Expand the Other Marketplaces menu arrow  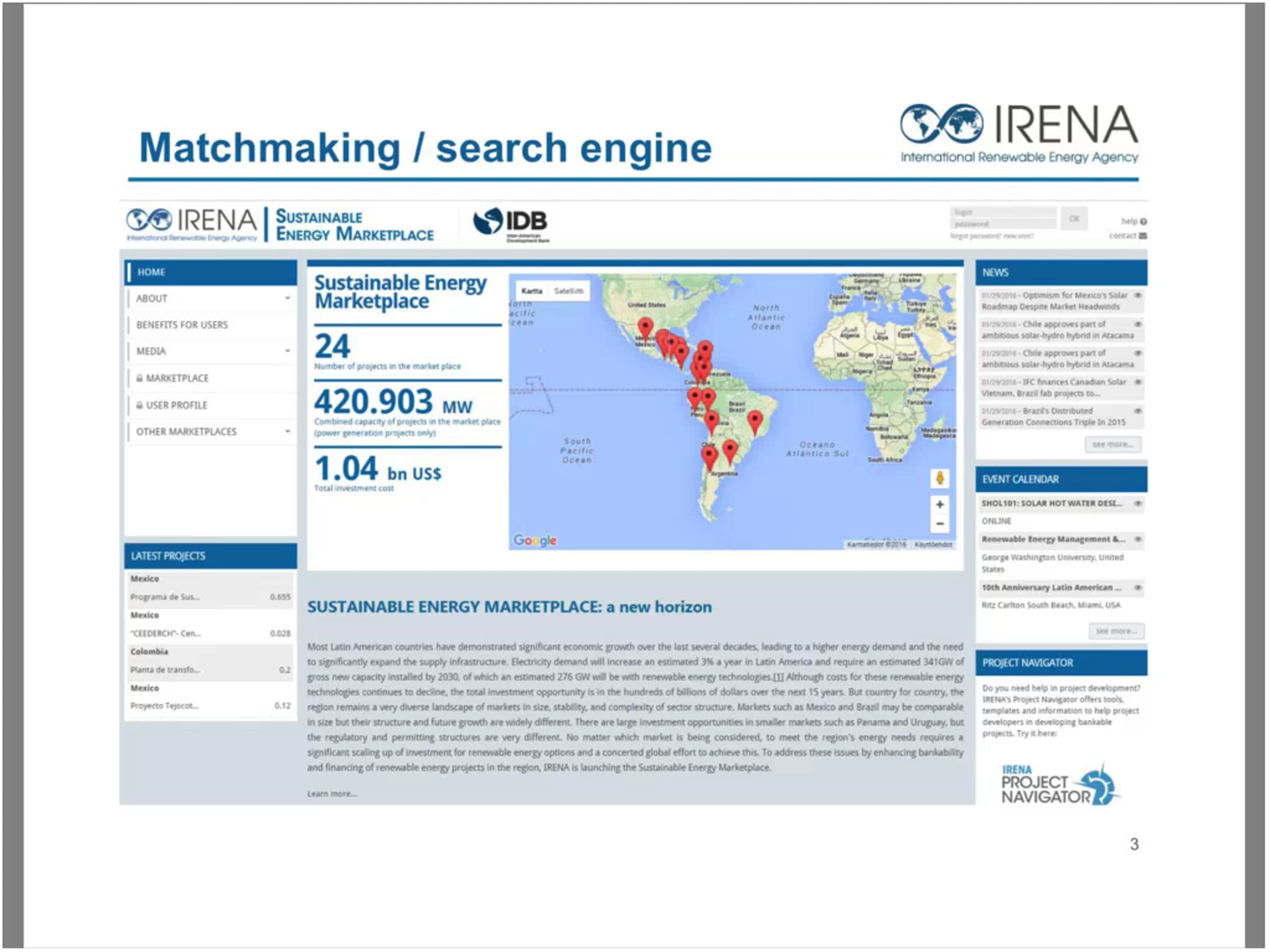(288, 432)
